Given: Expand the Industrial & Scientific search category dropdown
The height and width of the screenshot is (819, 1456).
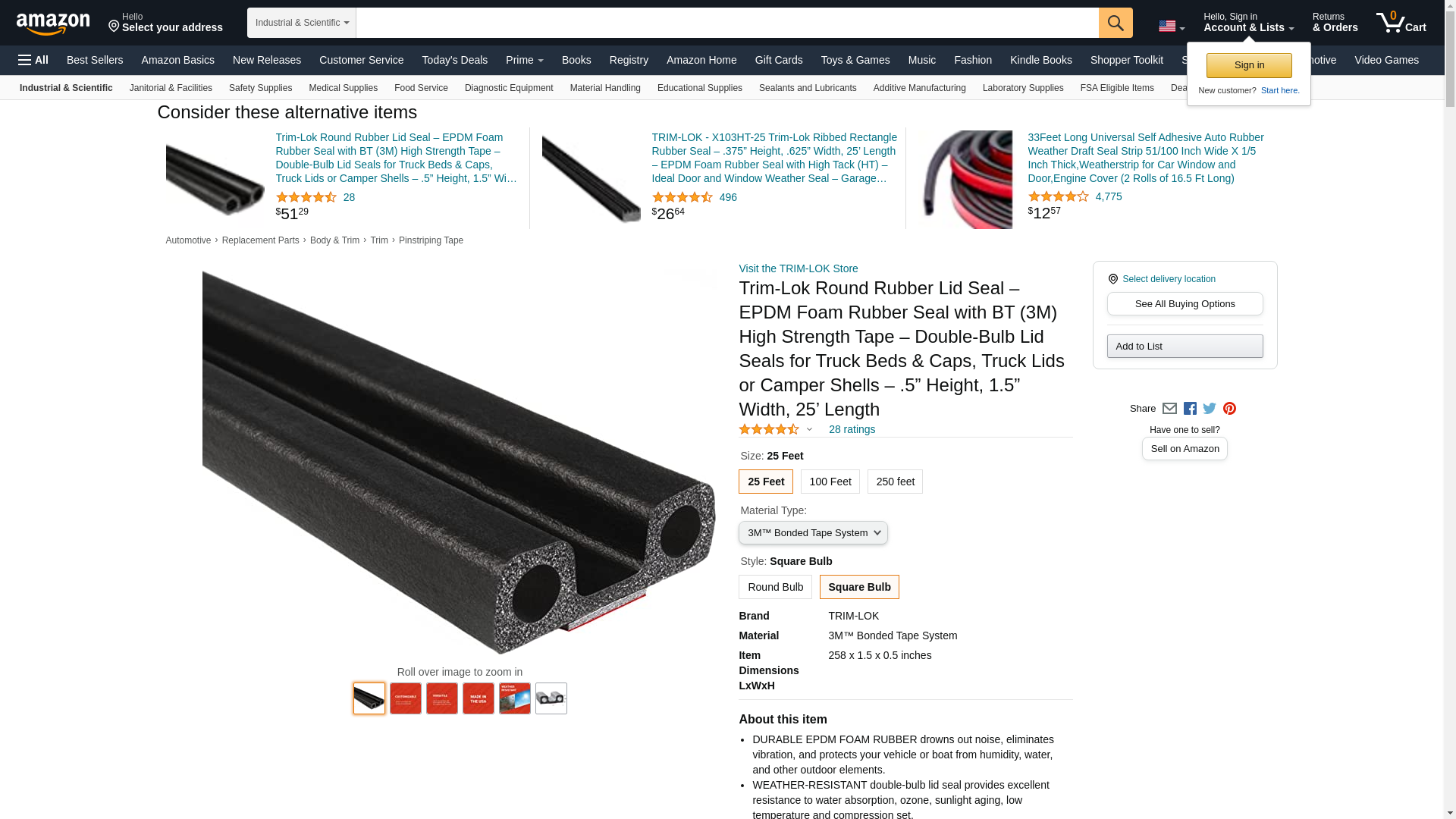Looking at the screenshot, I should (302, 23).
